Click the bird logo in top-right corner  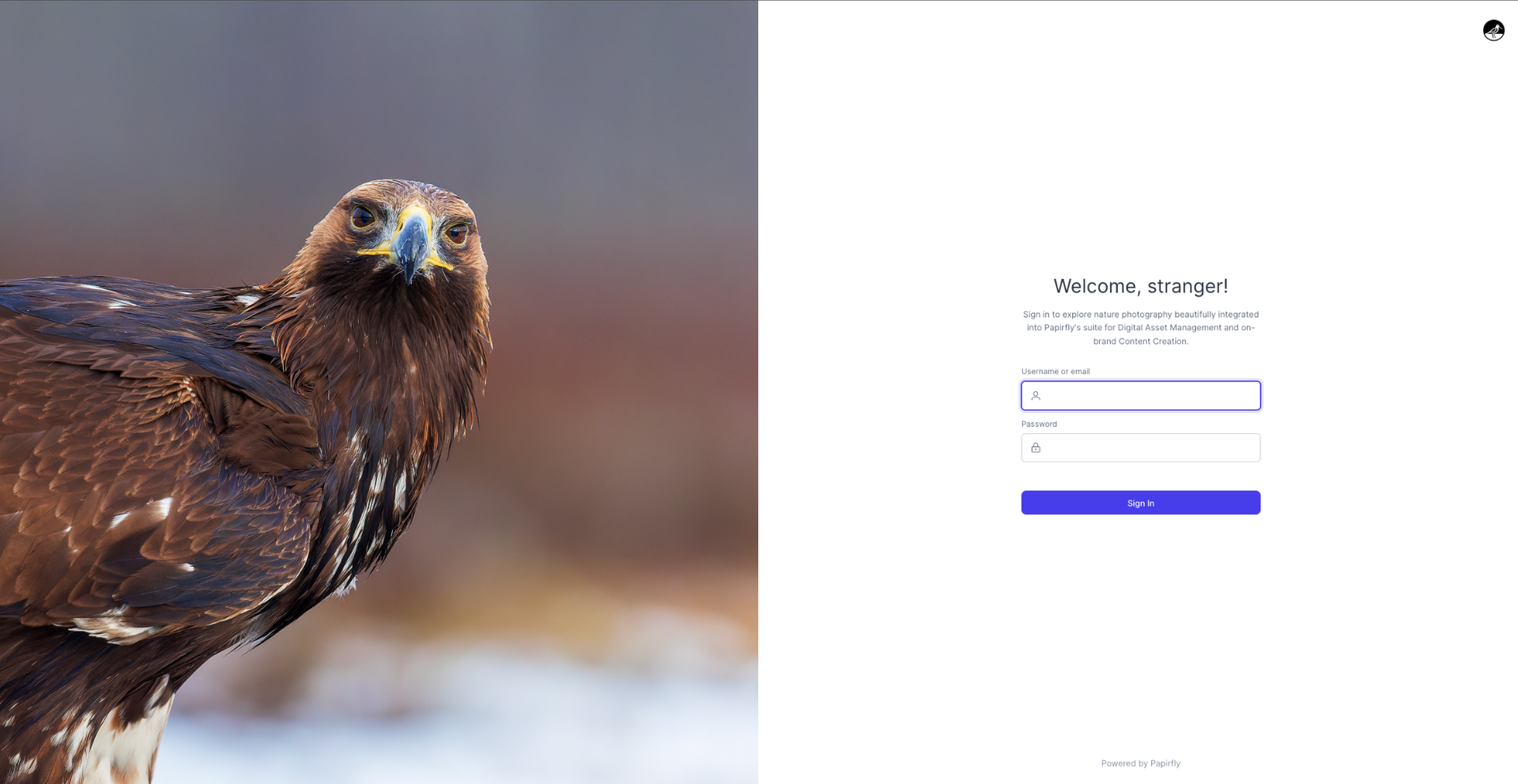[1493, 31]
